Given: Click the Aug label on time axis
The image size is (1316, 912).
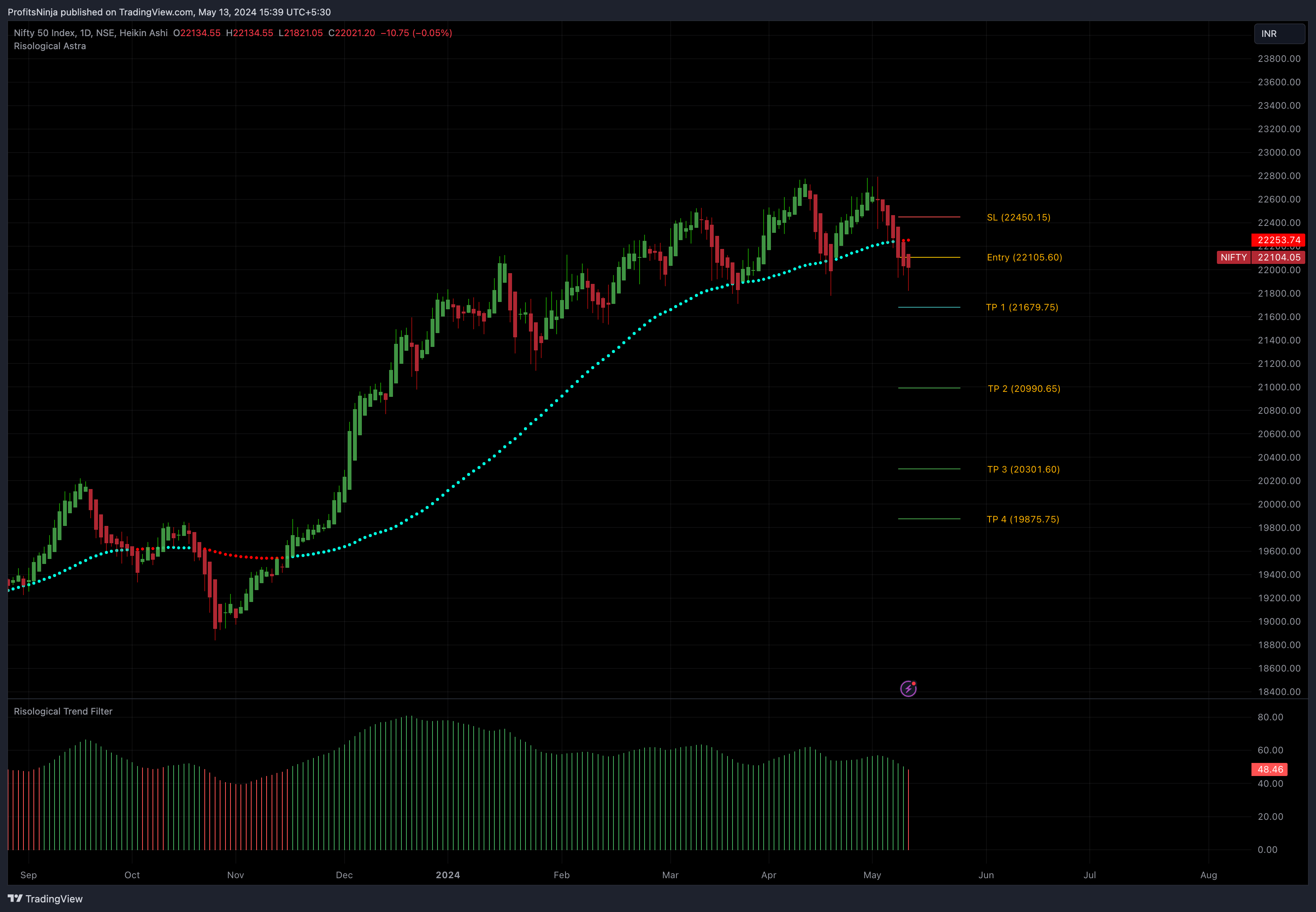Looking at the screenshot, I should click(x=1208, y=875).
